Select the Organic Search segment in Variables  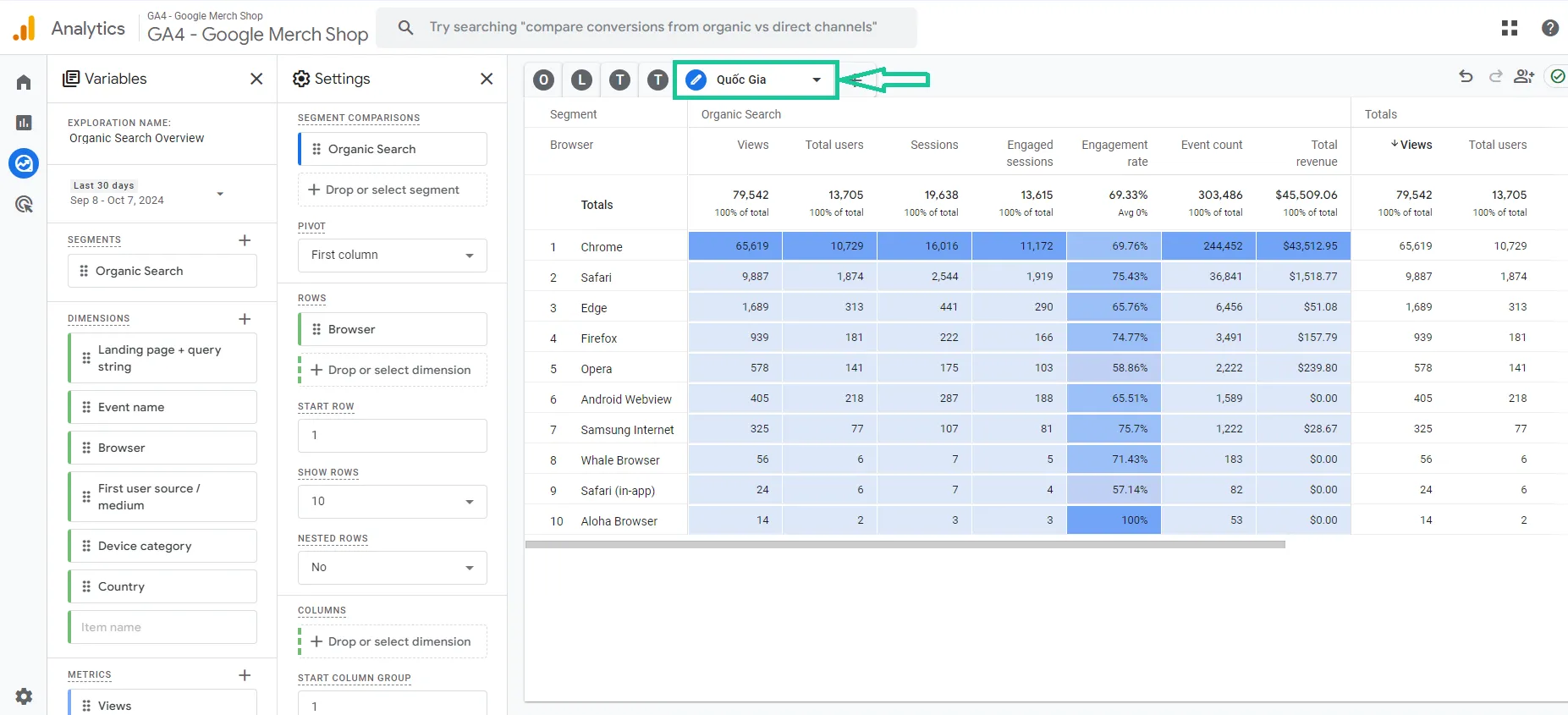pyautogui.click(x=162, y=272)
